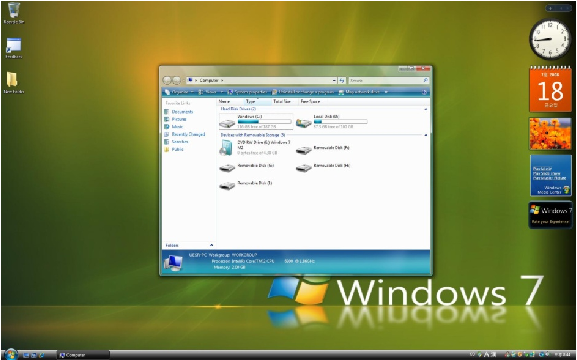The height and width of the screenshot is (360, 577).
Task: Select the Removable Disk (H:) drive icon
Action: (304, 168)
